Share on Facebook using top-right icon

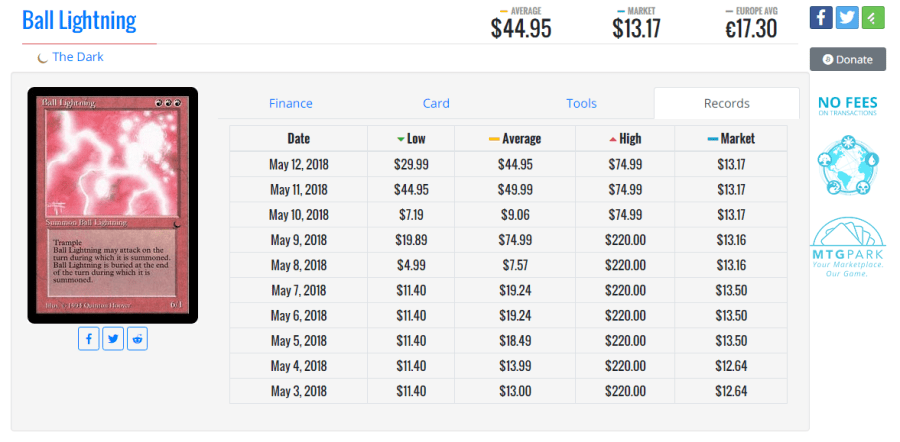tap(821, 17)
